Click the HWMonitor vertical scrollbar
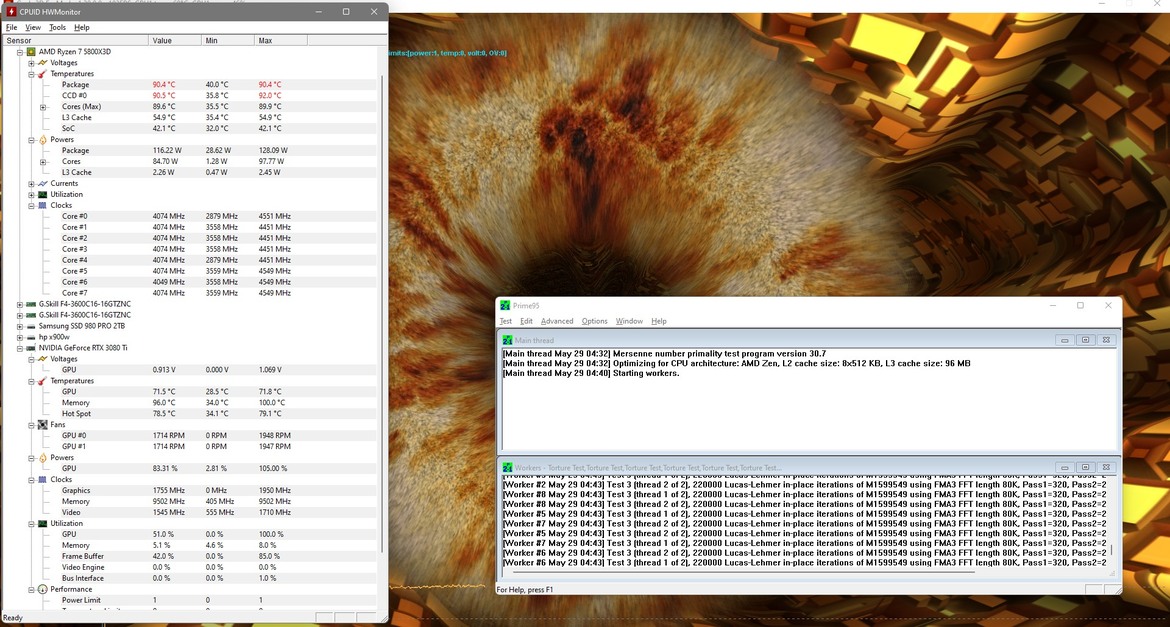 coord(383,314)
